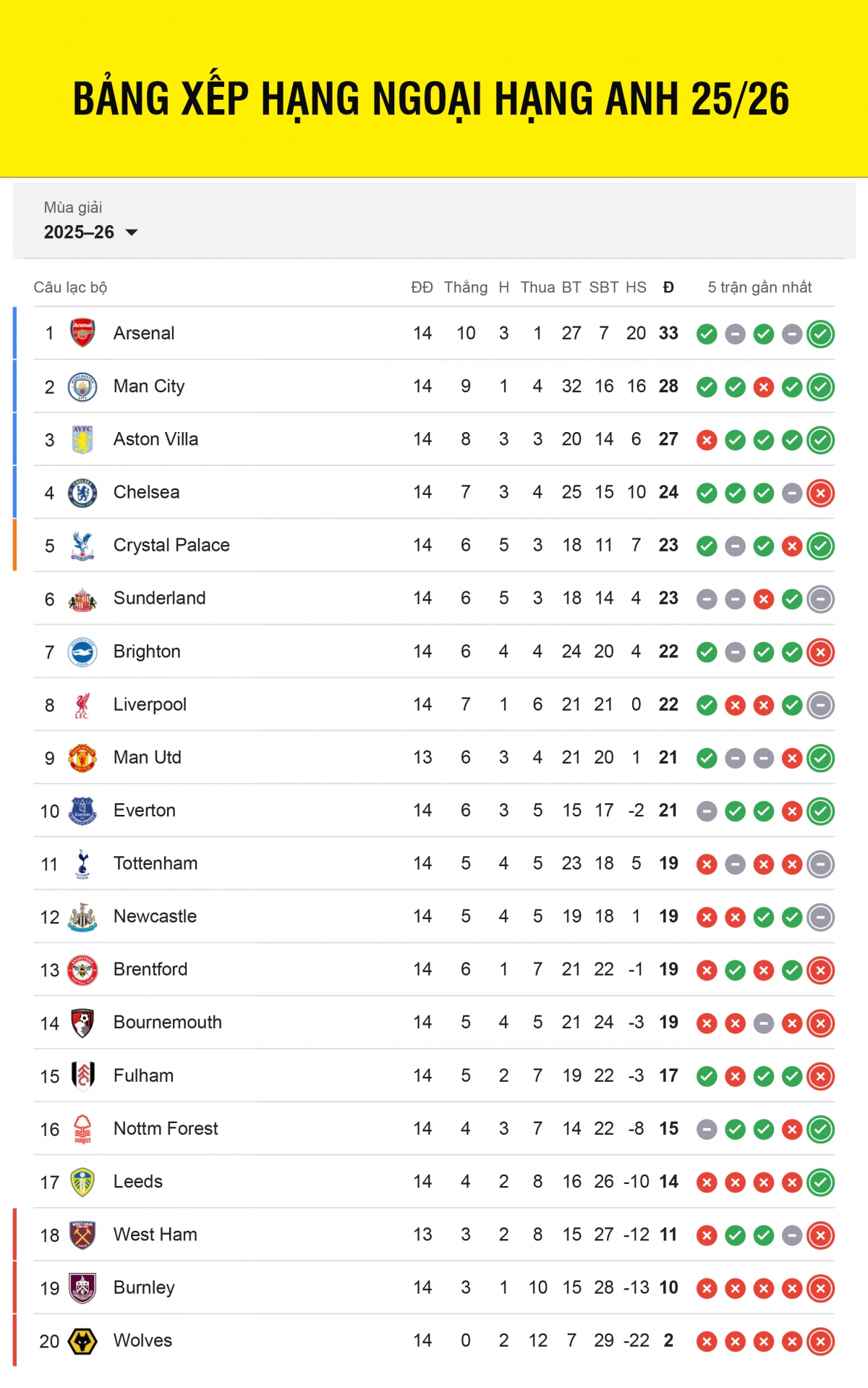Image resolution: width=868 pixels, height=1388 pixels.
Task: Click the dropdown arrow beside 2025–26
Action: point(132,232)
